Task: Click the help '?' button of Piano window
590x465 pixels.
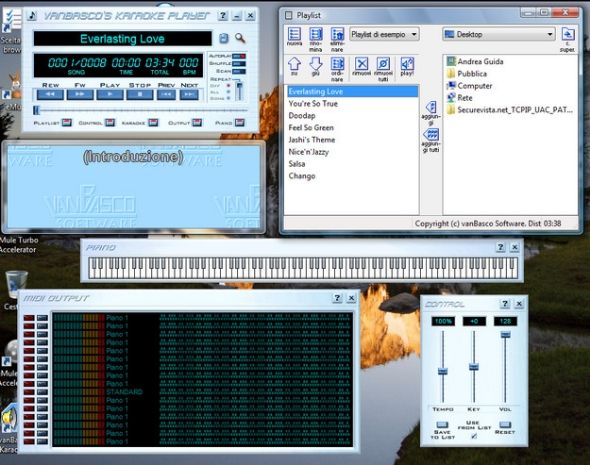Action: tap(500, 247)
